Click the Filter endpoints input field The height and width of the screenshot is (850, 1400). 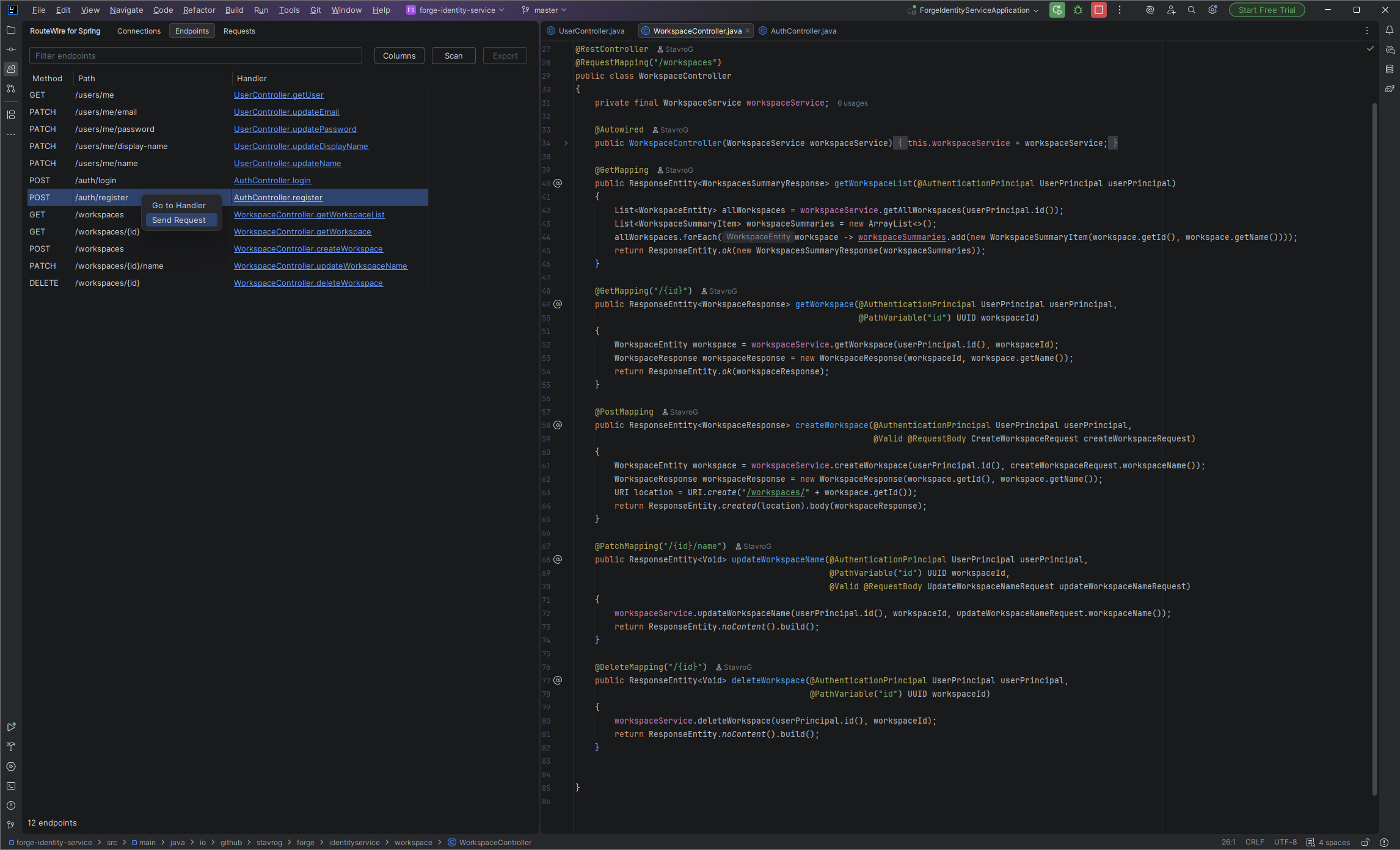point(195,56)
